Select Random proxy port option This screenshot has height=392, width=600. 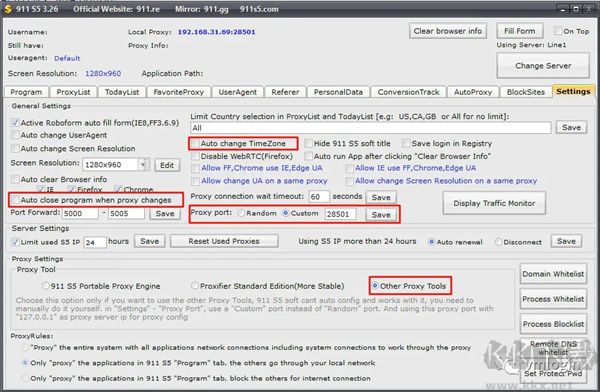[241, 213]
